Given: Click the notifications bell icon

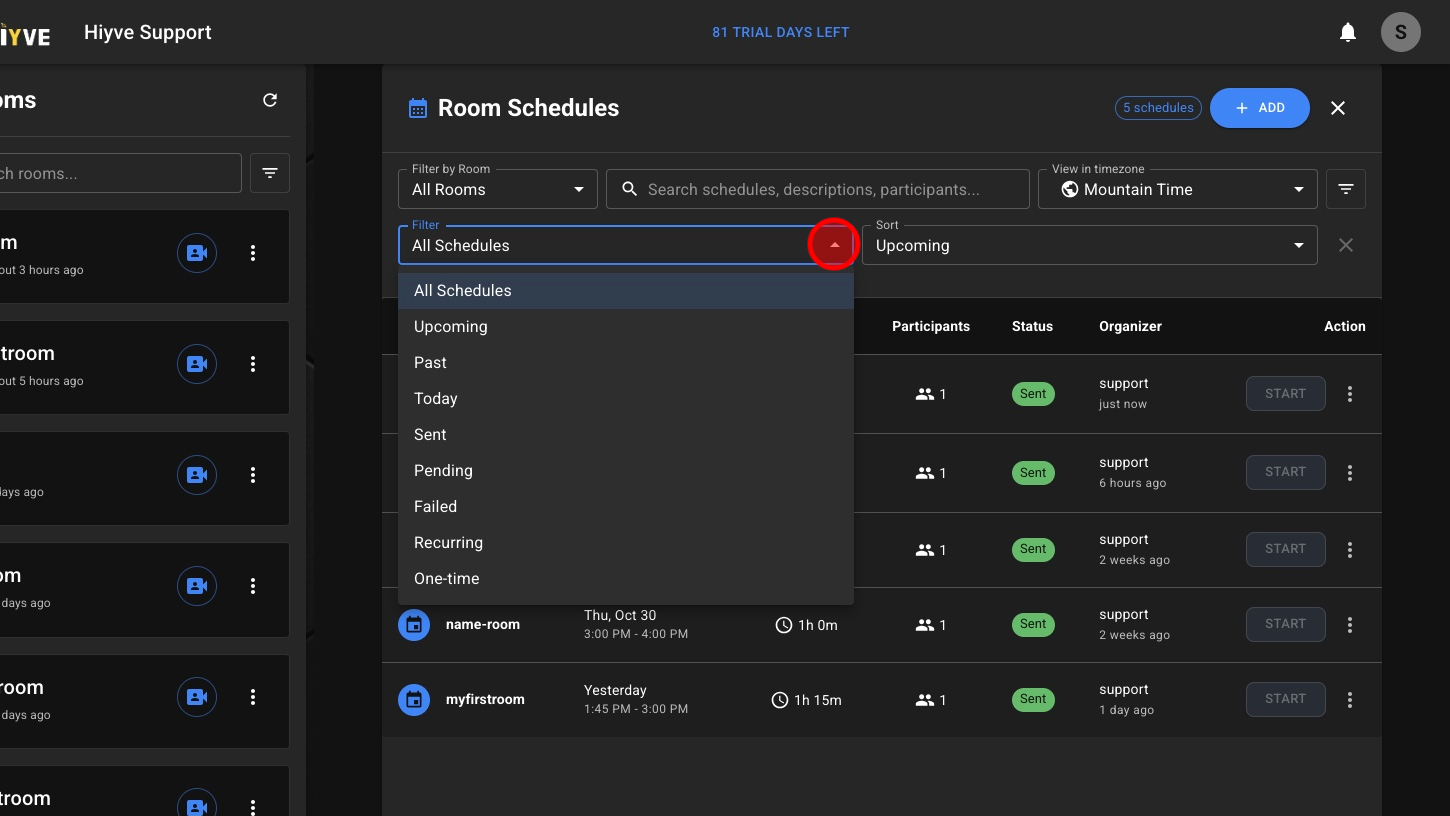Looking at the screenshot, I should coord(1348,33).
